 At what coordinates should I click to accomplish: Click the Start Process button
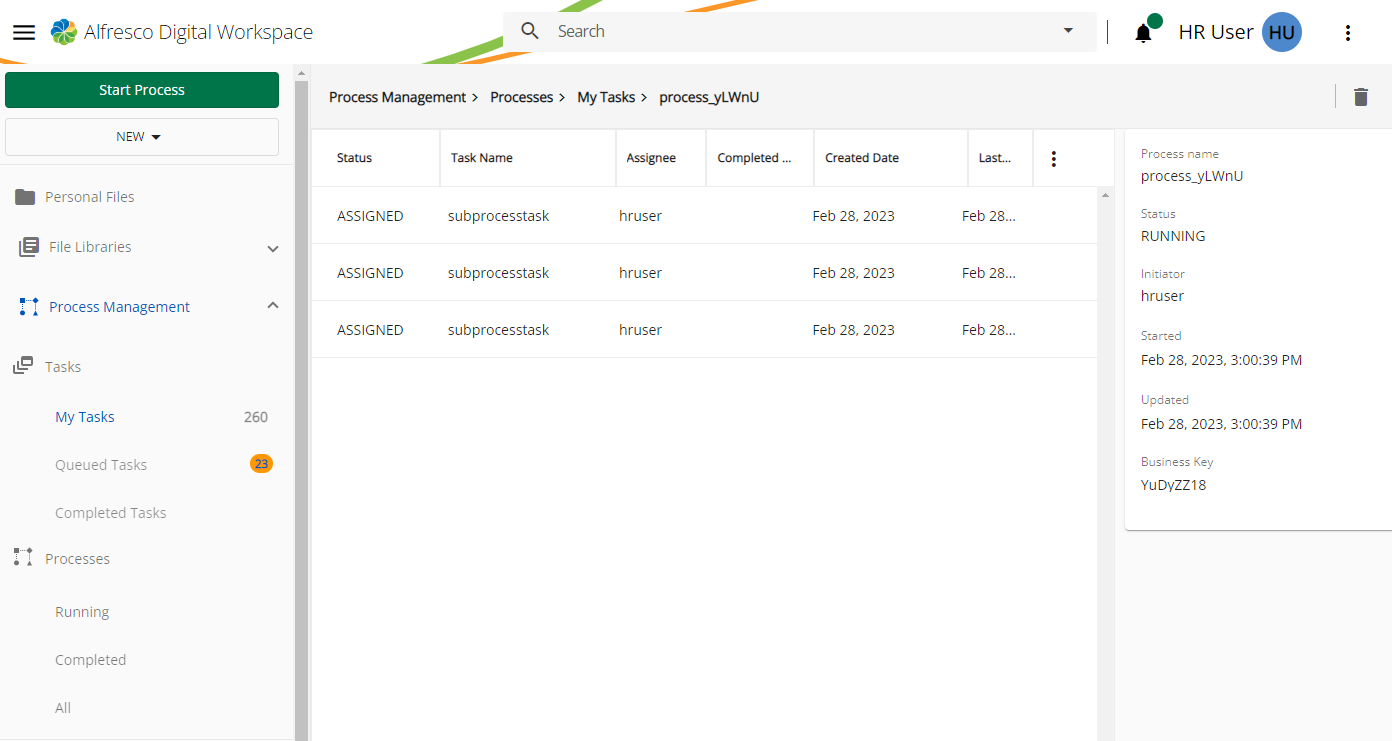pos(141,89)
